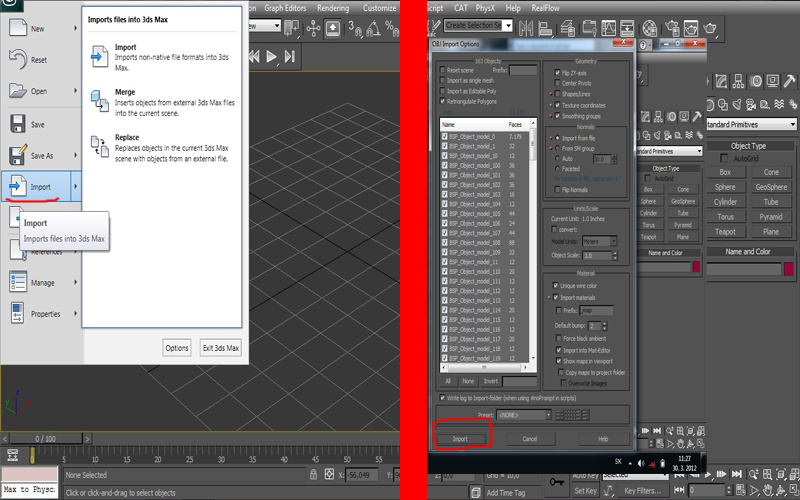Open Standard Primitives dropdown in large command panel

pos(792,124)
